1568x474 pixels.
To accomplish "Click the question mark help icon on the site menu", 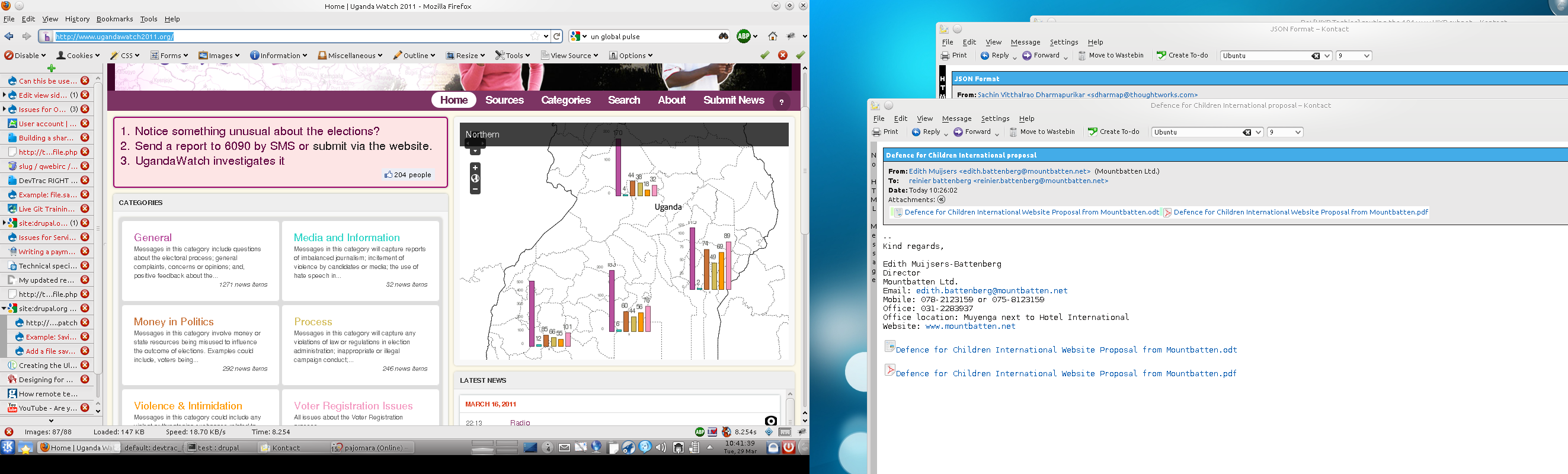I will [x=782, y=102].
